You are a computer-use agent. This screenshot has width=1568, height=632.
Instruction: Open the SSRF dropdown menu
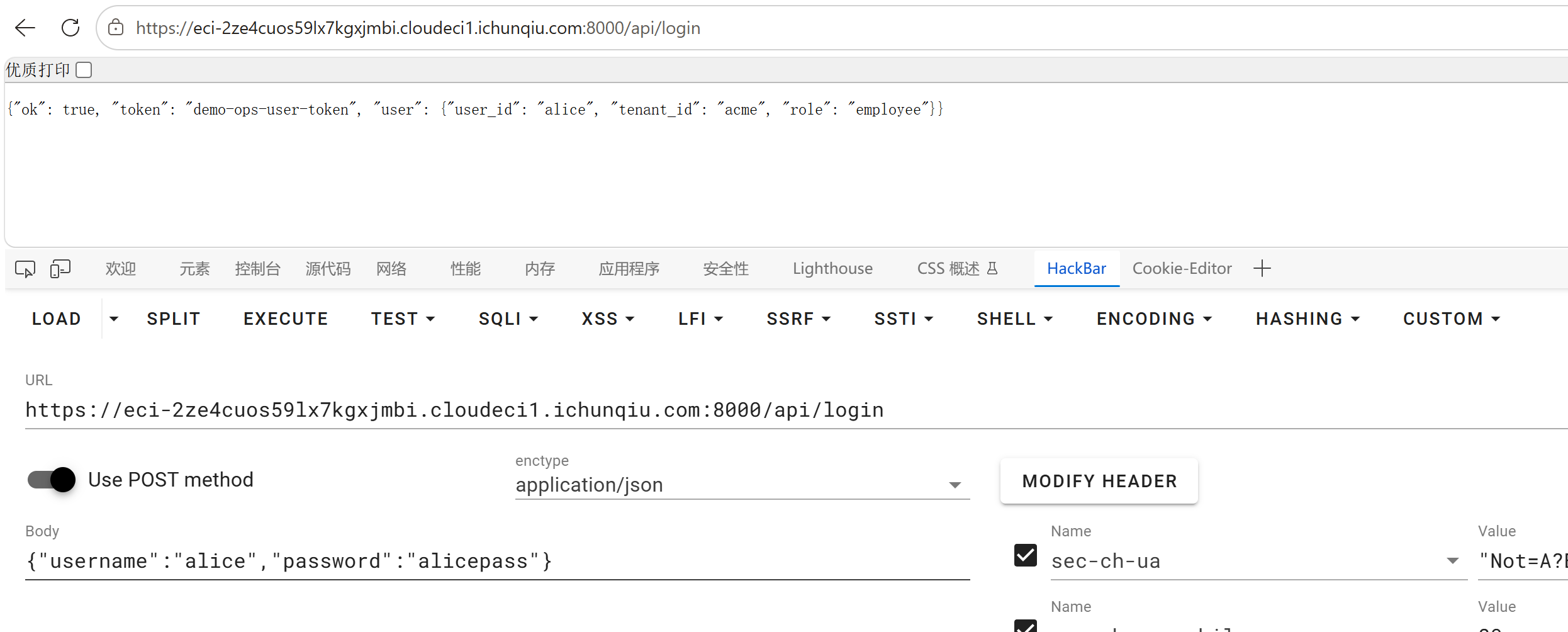(798, 319)
